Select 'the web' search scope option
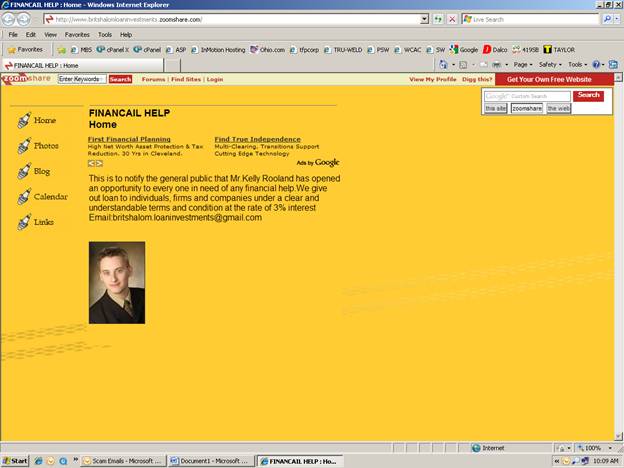This screenshot has width=624, height=468. pyautogui.click(x=558, y=108)
